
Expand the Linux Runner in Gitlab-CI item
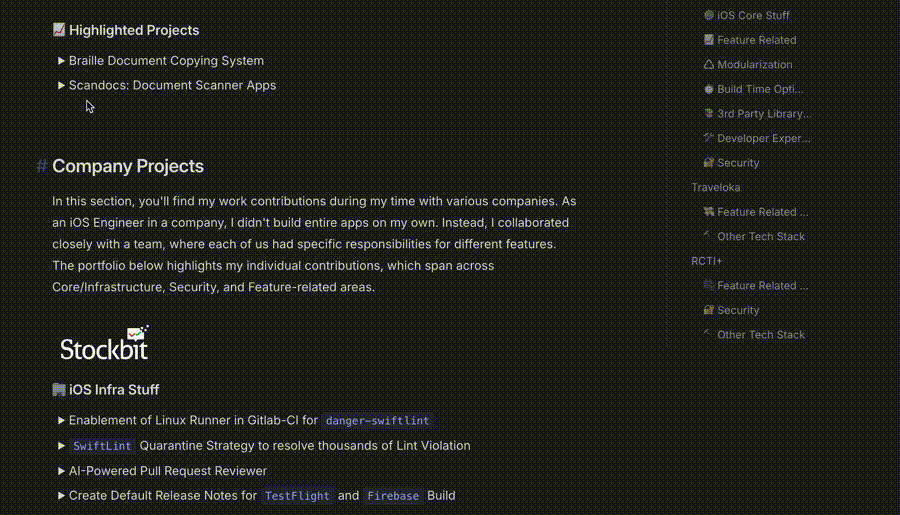(x=62, y=421)
